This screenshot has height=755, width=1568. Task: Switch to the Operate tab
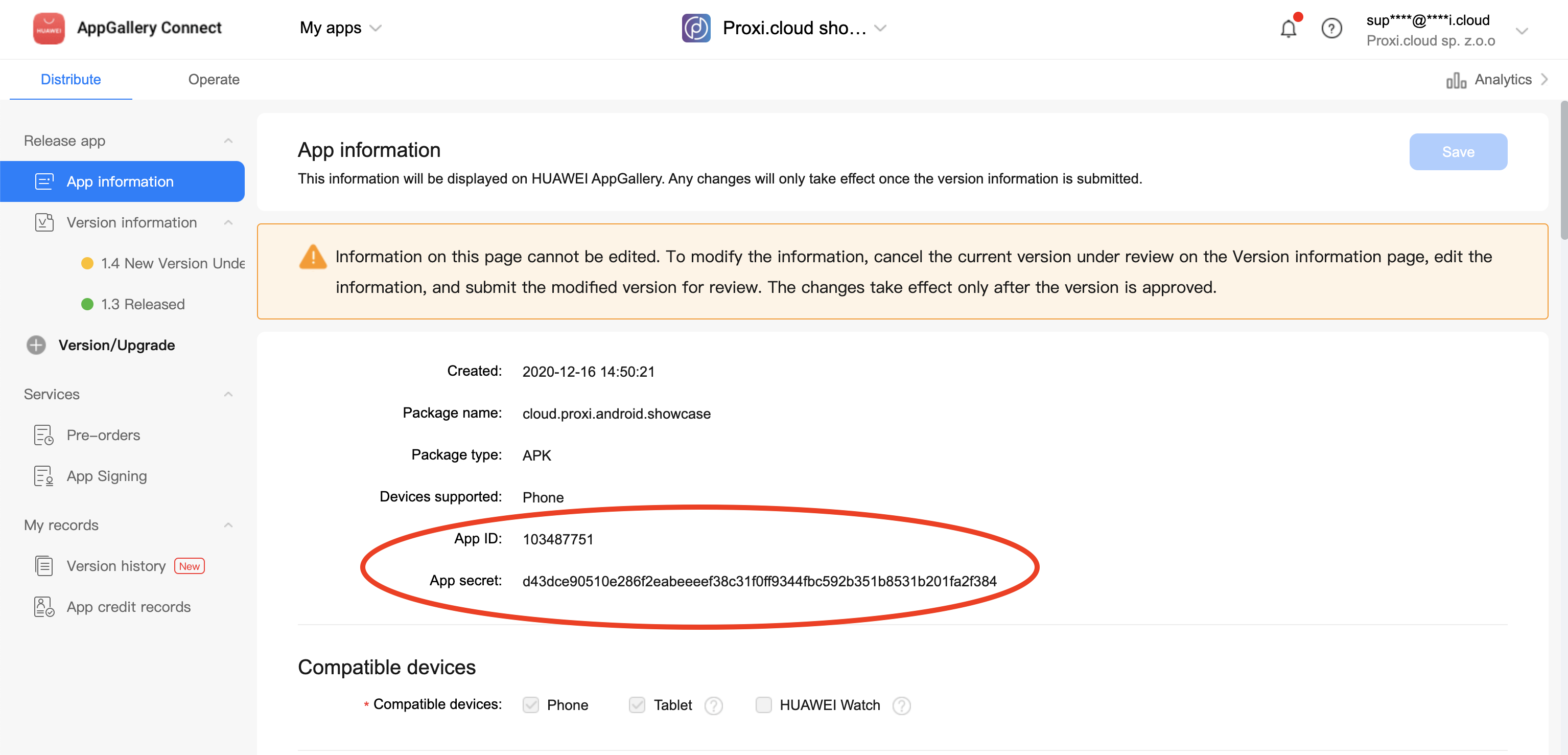click(x=214, y=79)
